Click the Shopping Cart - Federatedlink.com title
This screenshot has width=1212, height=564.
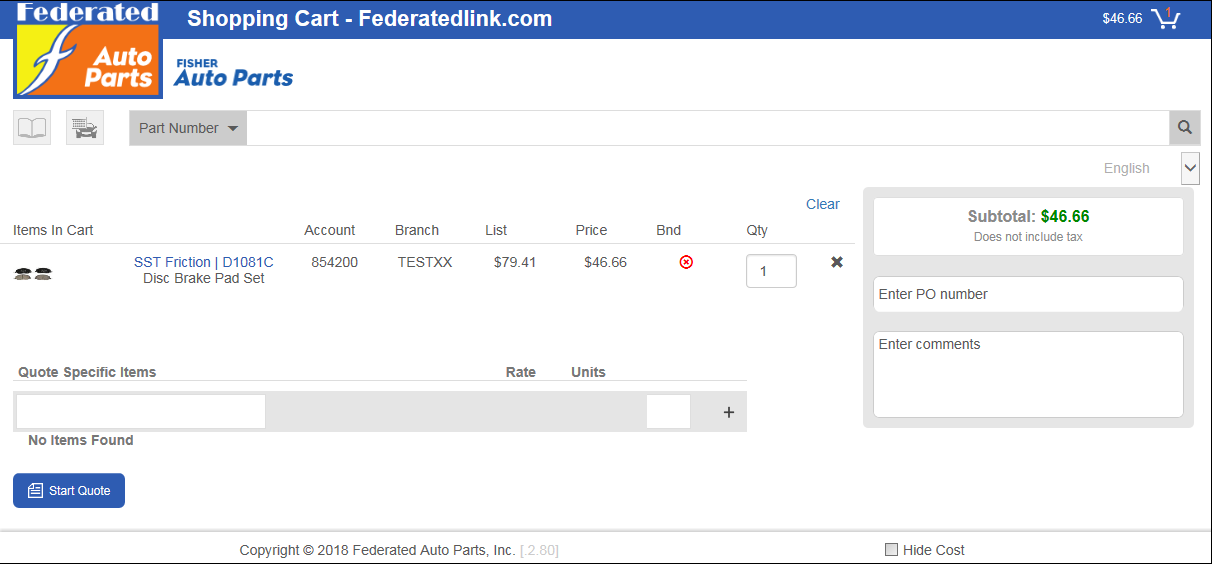pos(370,19)
